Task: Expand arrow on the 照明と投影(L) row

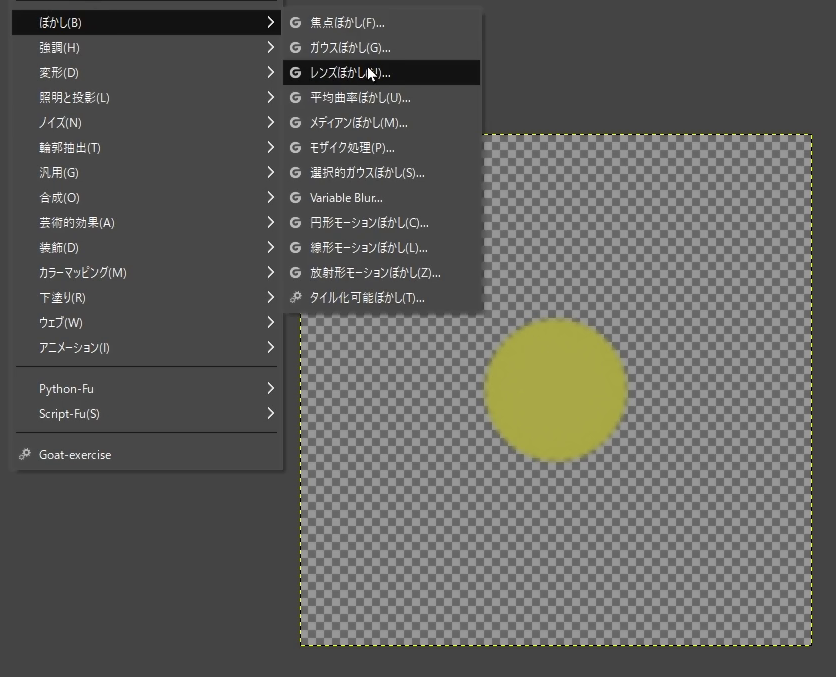Action: pos(270,98)
